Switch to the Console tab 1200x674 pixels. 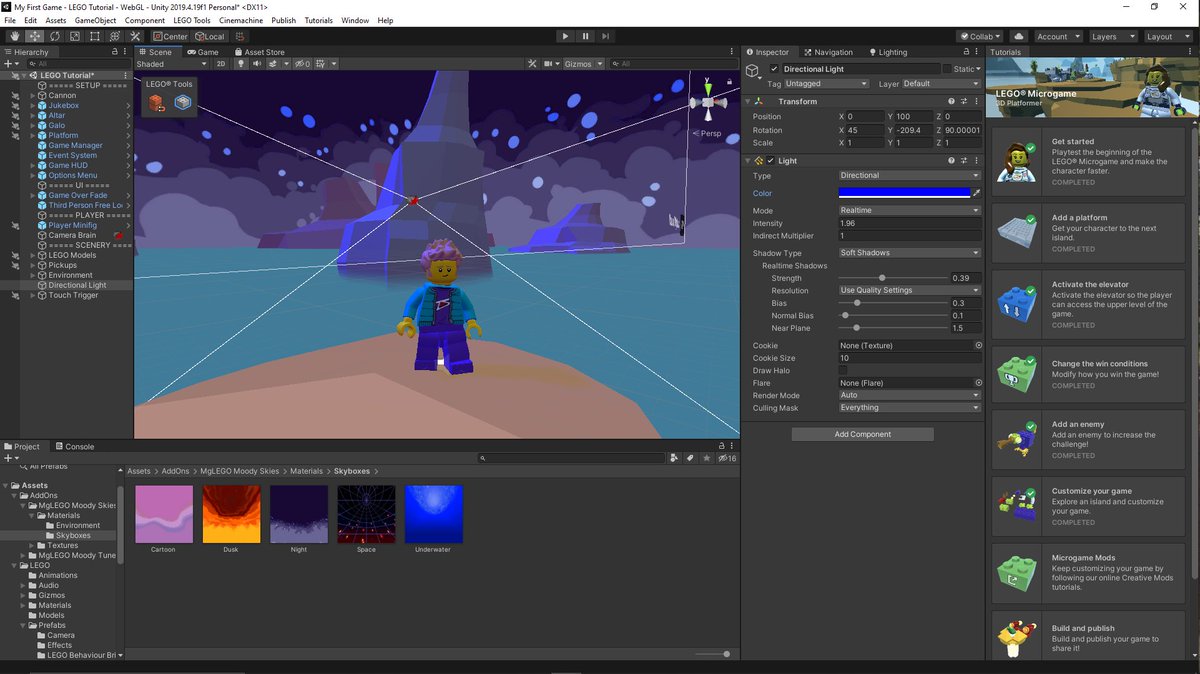tap(74, 447)
